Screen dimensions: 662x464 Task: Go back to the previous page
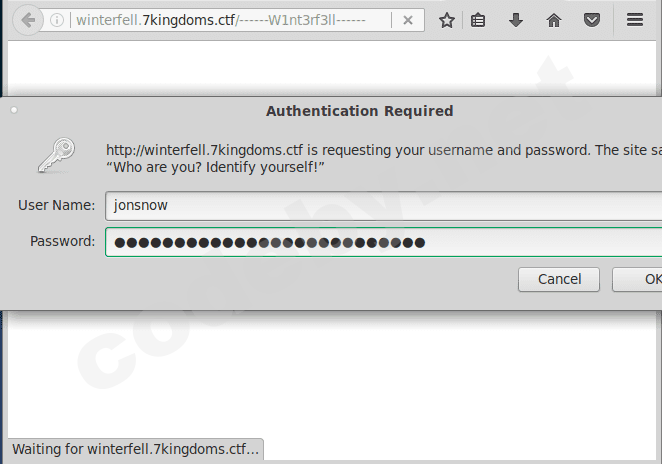[27, 20]
